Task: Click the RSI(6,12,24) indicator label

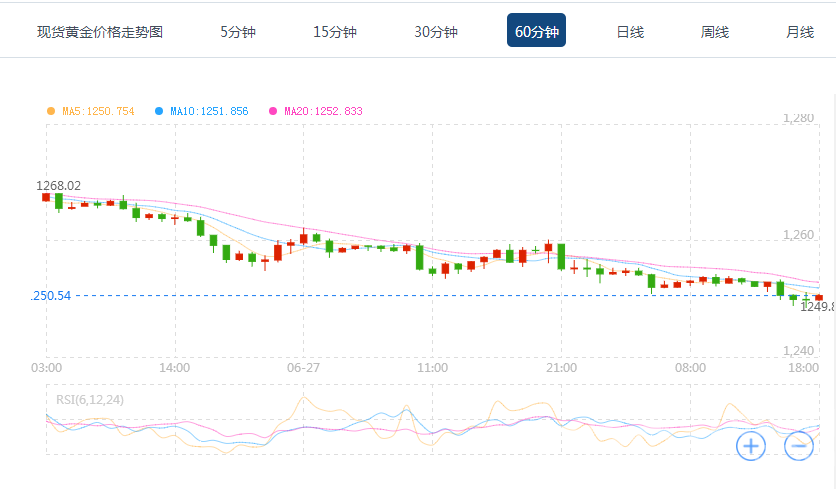Action: tap(90, 400)
